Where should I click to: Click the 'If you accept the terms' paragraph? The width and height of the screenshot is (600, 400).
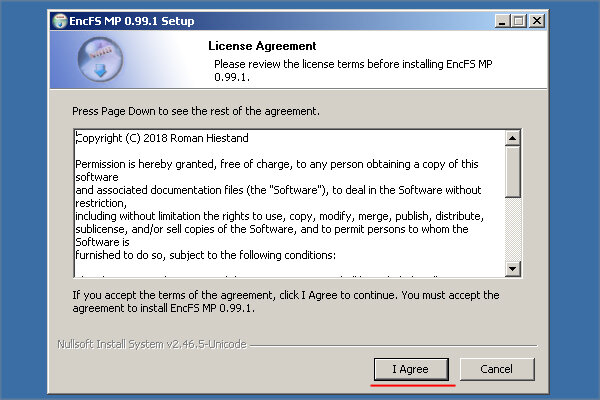286,302
